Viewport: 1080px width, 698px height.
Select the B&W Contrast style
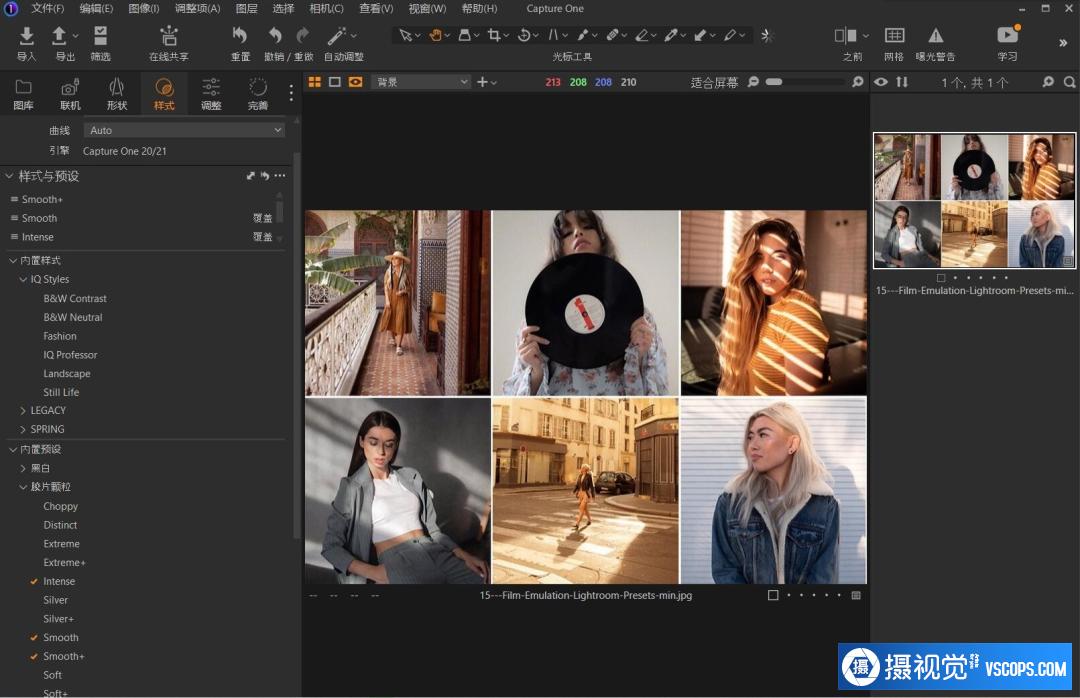(74, 298)
